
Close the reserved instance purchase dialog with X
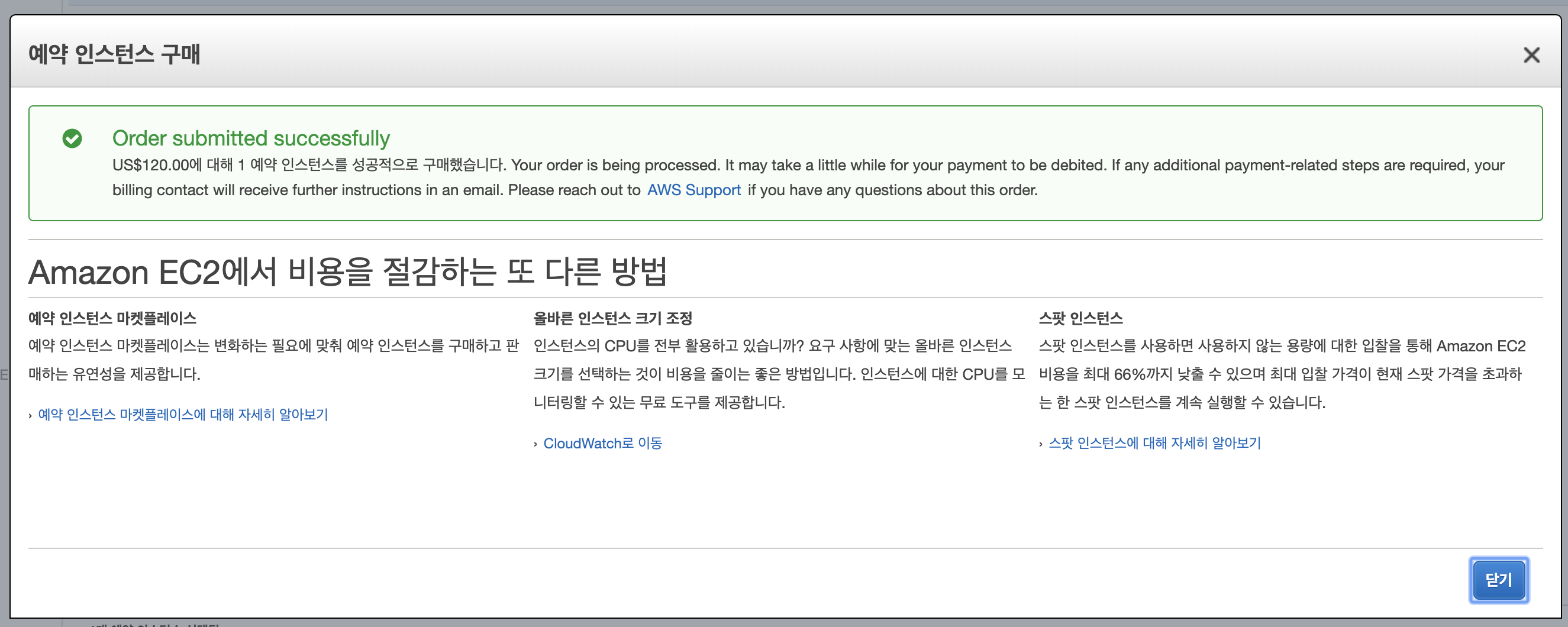(x=1531, y=55)
